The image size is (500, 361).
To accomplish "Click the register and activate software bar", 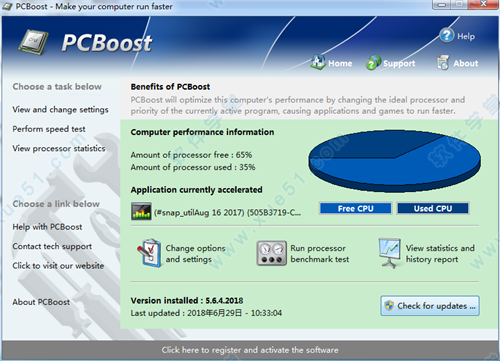I will click(250, 350).
